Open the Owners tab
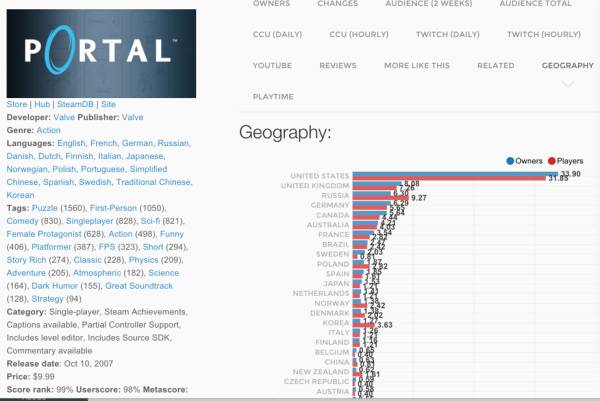Image resolution: width=600 pixels, height=401 pixels. [x=272, y=4]
